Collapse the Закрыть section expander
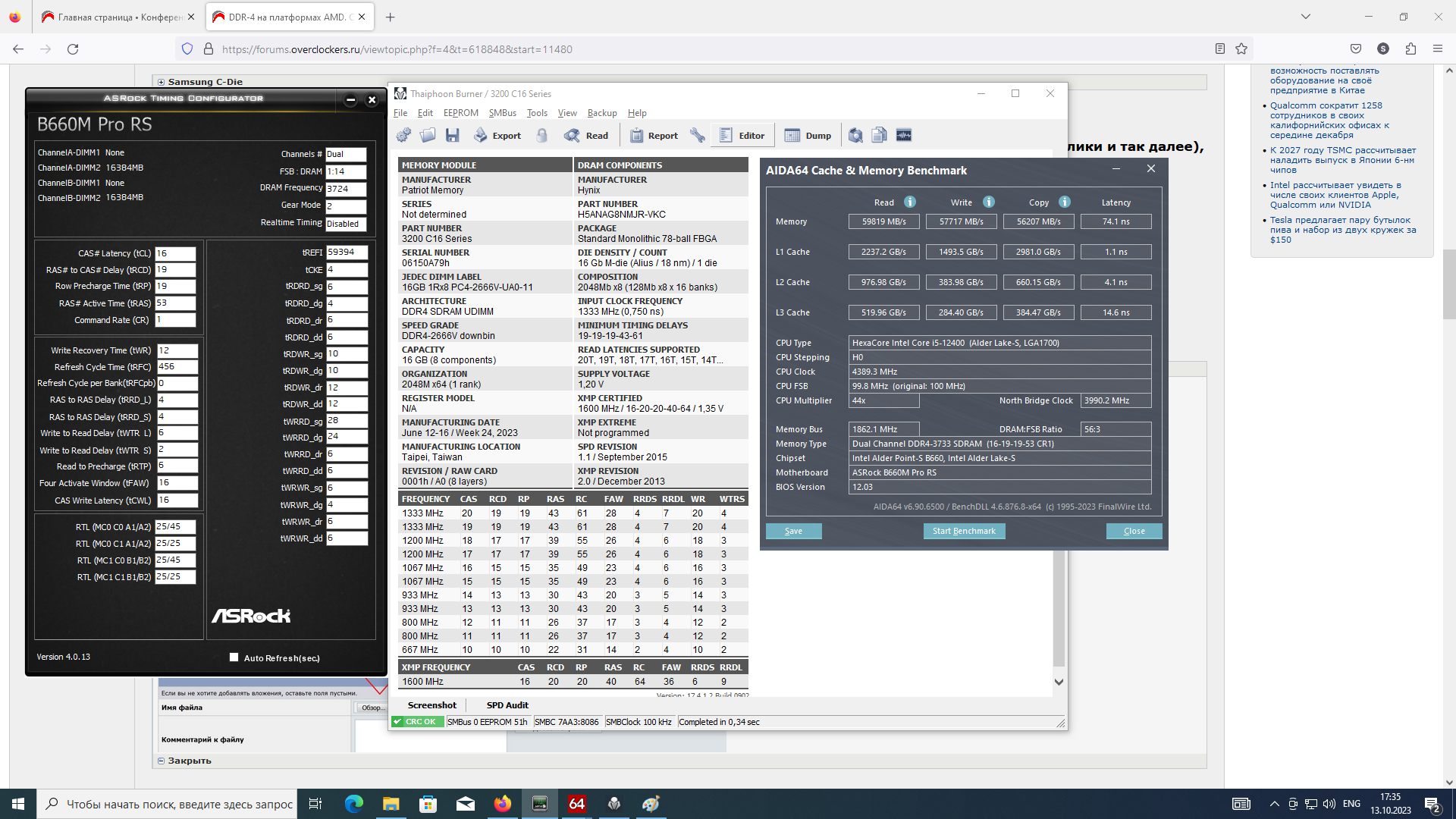The width and height of the screenshot is (1456, 819). coord(161,761)
